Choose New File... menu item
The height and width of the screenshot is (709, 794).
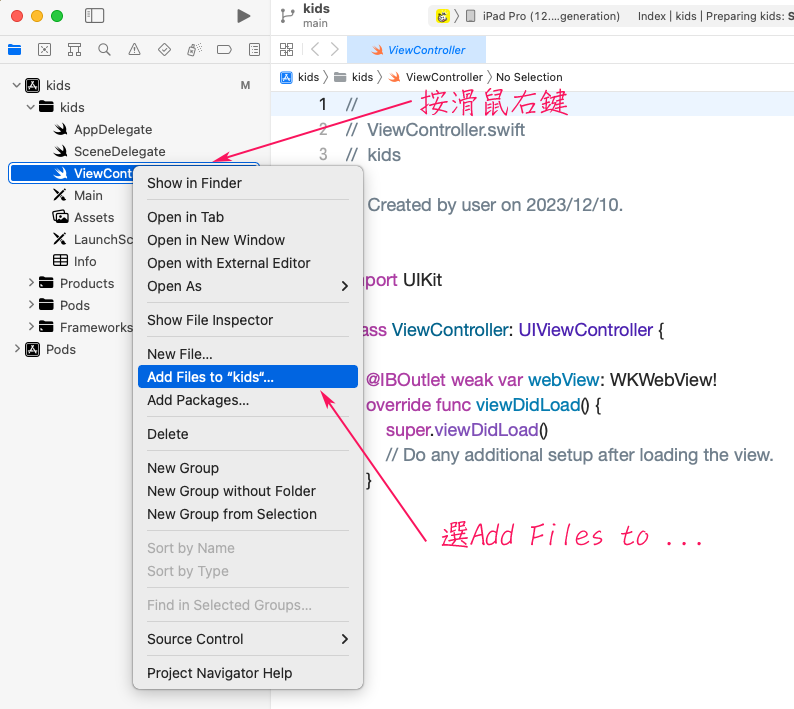tap(248, 353)
